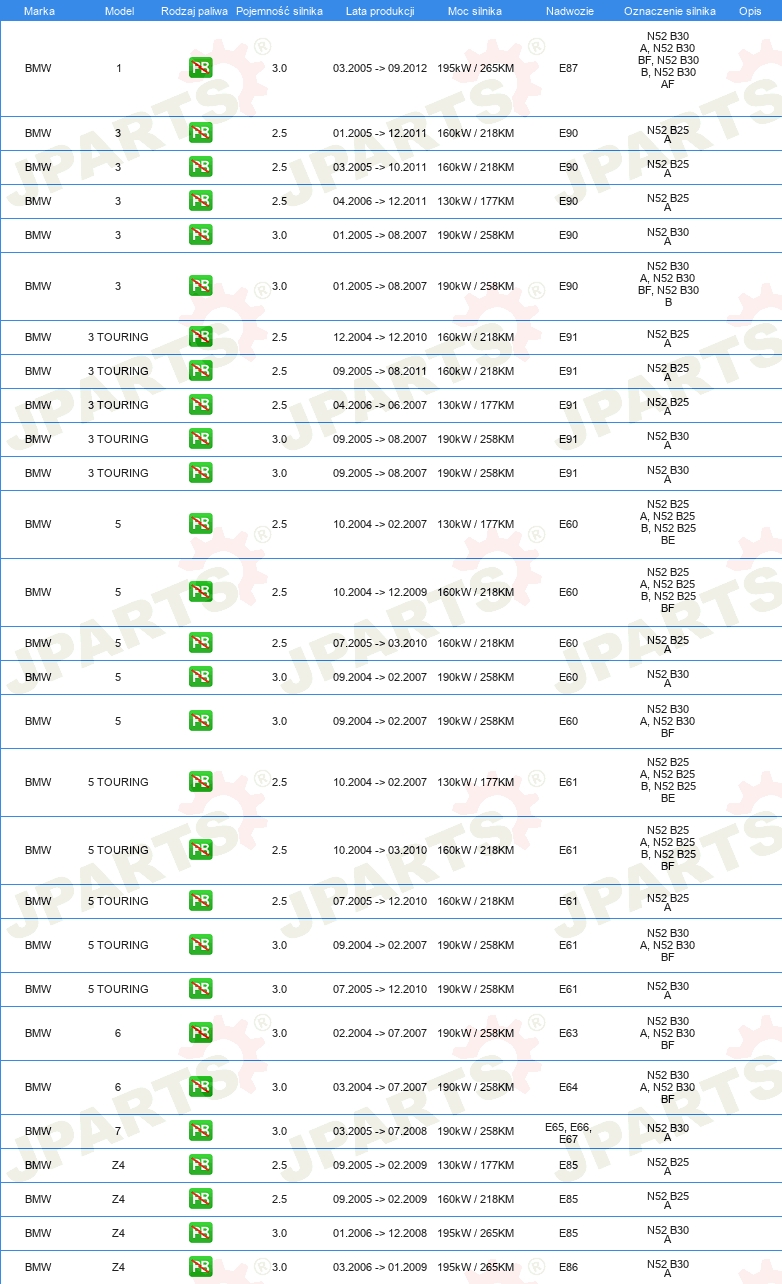Click petrol icon for Z4 2.5 160kW row
The width and height of the screenshot is (782, 1284).
(x=200, y=1199)
